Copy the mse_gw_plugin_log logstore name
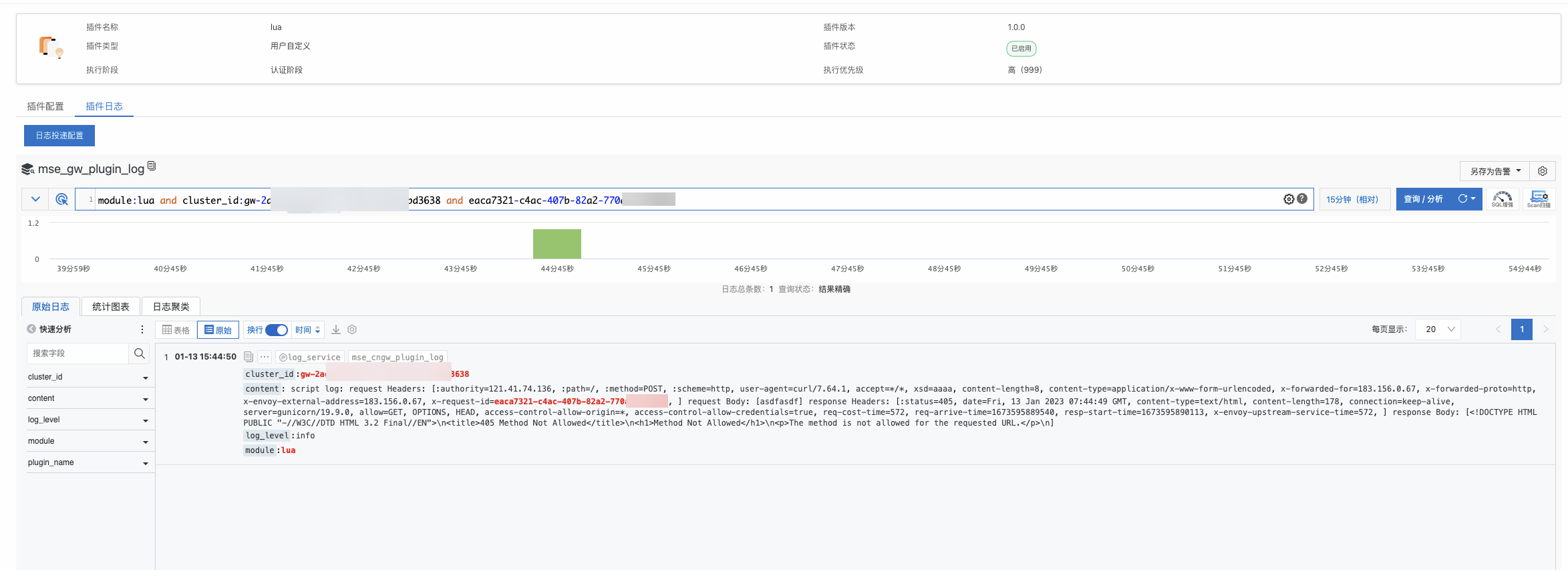This screenshot has width=1568, height=570. point(152,166)
